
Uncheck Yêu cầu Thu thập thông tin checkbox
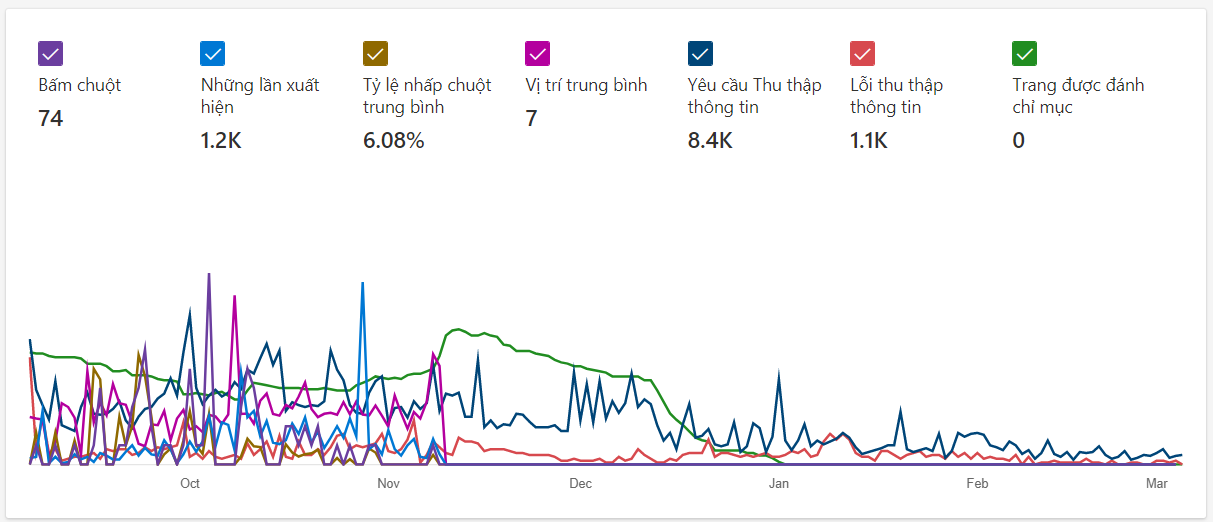(700, 54)
